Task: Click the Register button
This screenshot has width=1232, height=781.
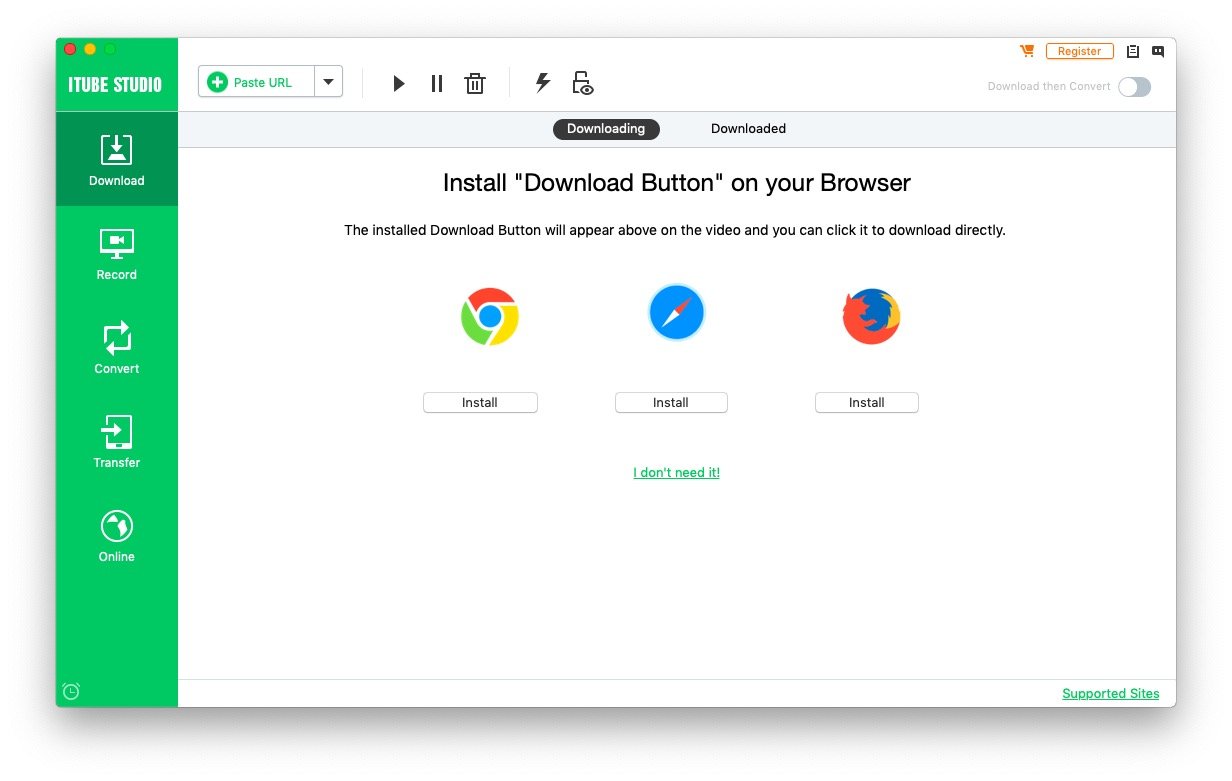Action: click(x=1080, y=51)
